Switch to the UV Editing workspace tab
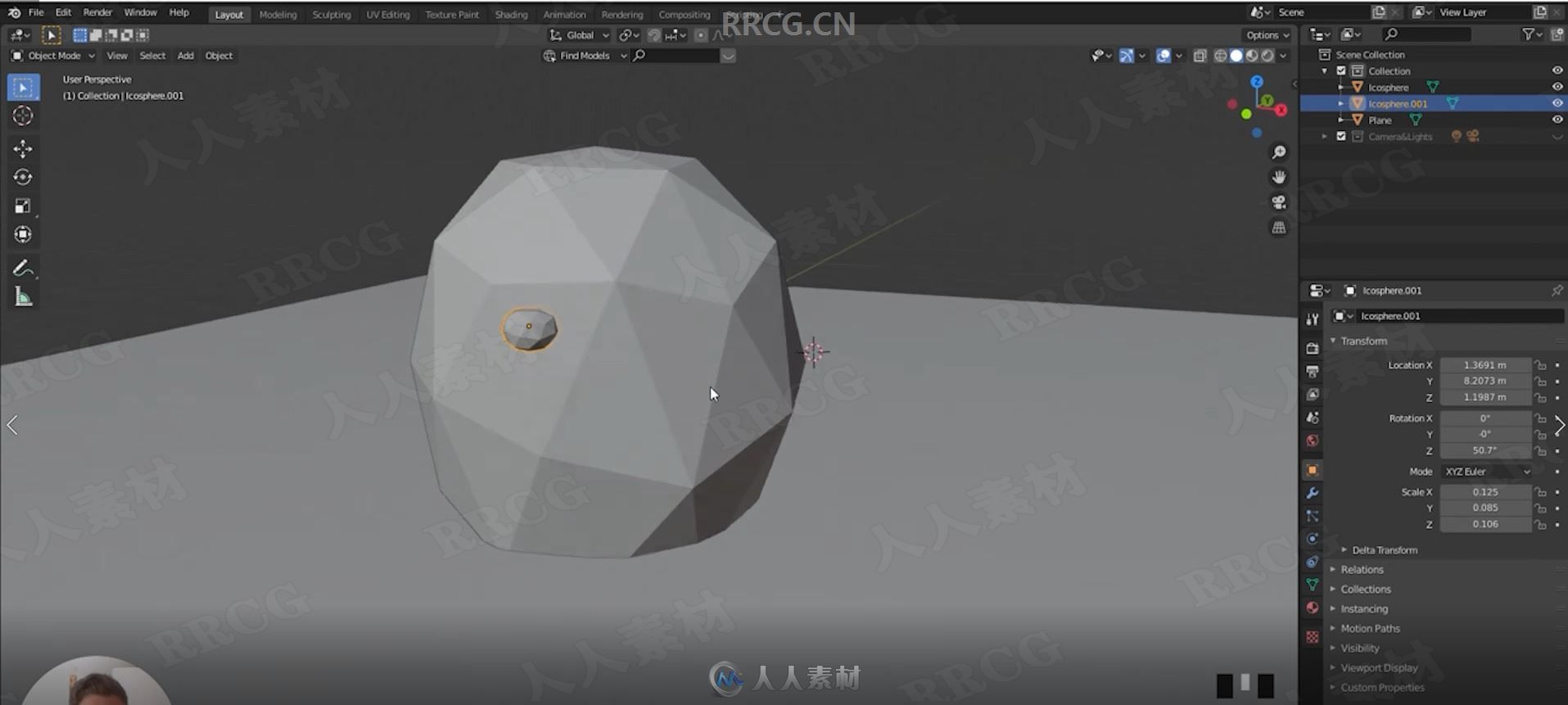Viewport: 1568px width, 705px height. [x=387, y=14]
